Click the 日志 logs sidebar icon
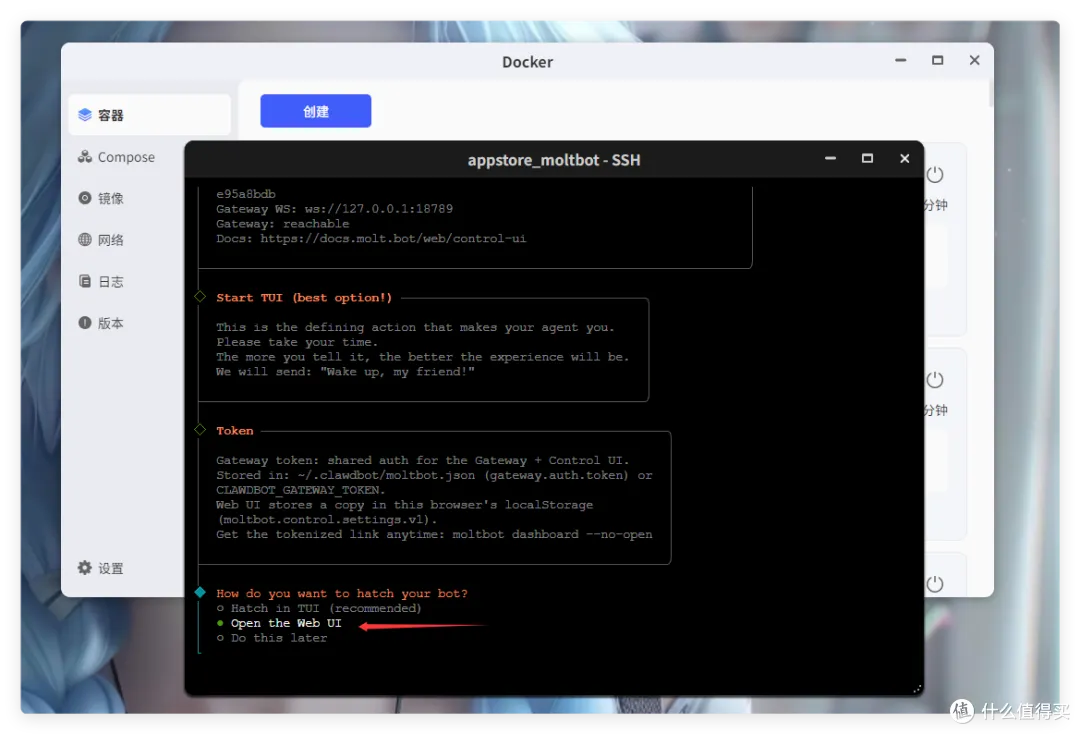This screenshot has width=1080, height=734. pos(85,281)
